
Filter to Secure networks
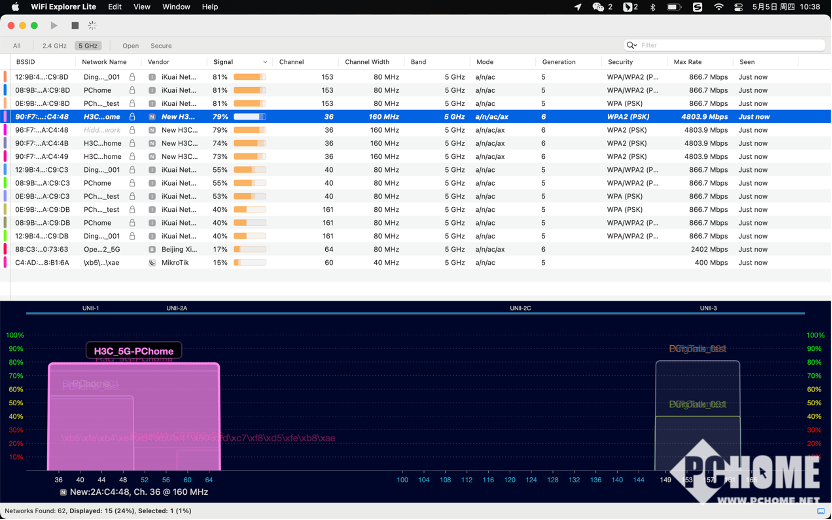point(161,46)
